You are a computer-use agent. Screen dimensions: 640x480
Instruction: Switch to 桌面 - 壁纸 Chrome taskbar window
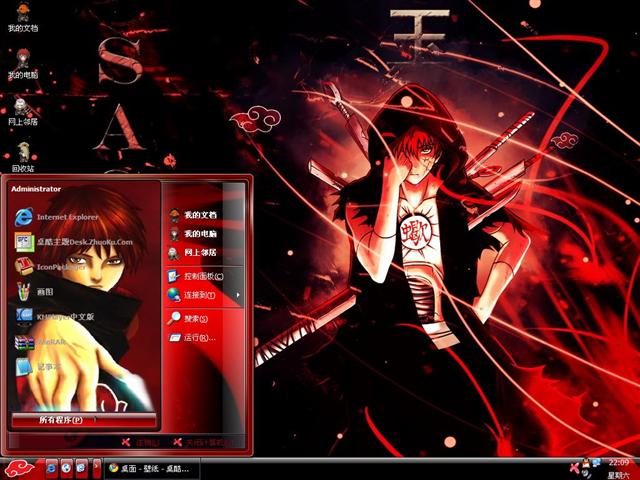(x=152, y=469)
